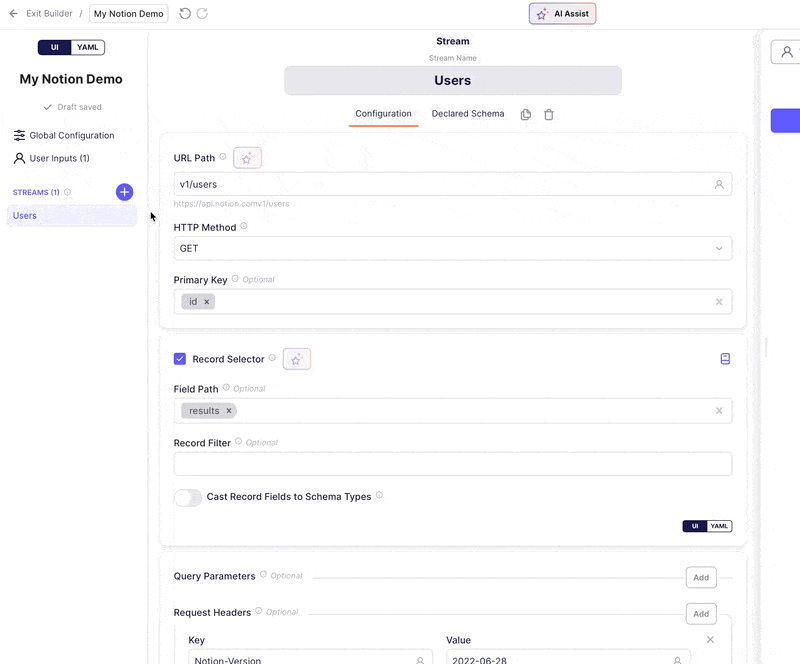Screen dimensions: 800x664
Task: Enable Cast Record Fields to Schema Types
Action: click(x=188, y=497)
